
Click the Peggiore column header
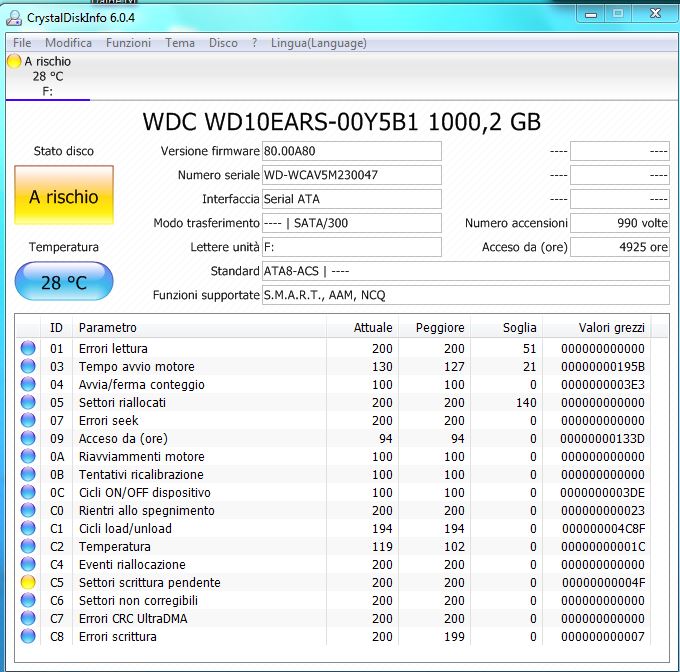pos(435,327)
